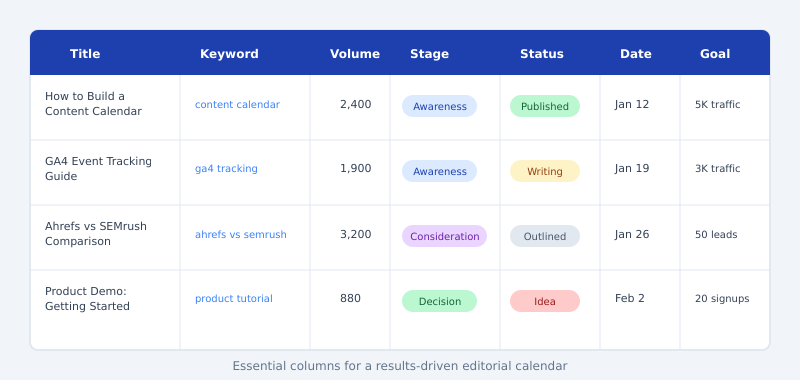
Task: Click the Jan 19 date cell
Action: (632, 169)
